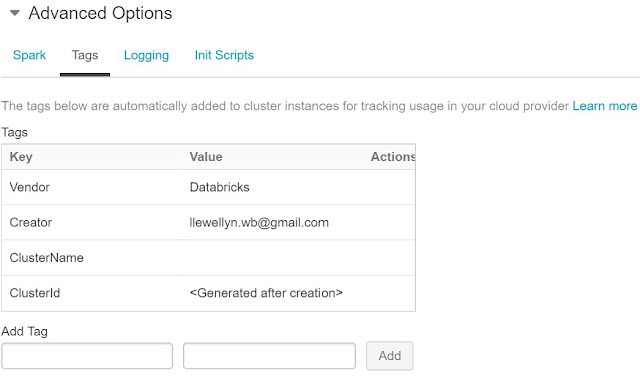This screenshot has height=381, width=640.
Task: Click the Value column header
Action: tap(206, 157)
